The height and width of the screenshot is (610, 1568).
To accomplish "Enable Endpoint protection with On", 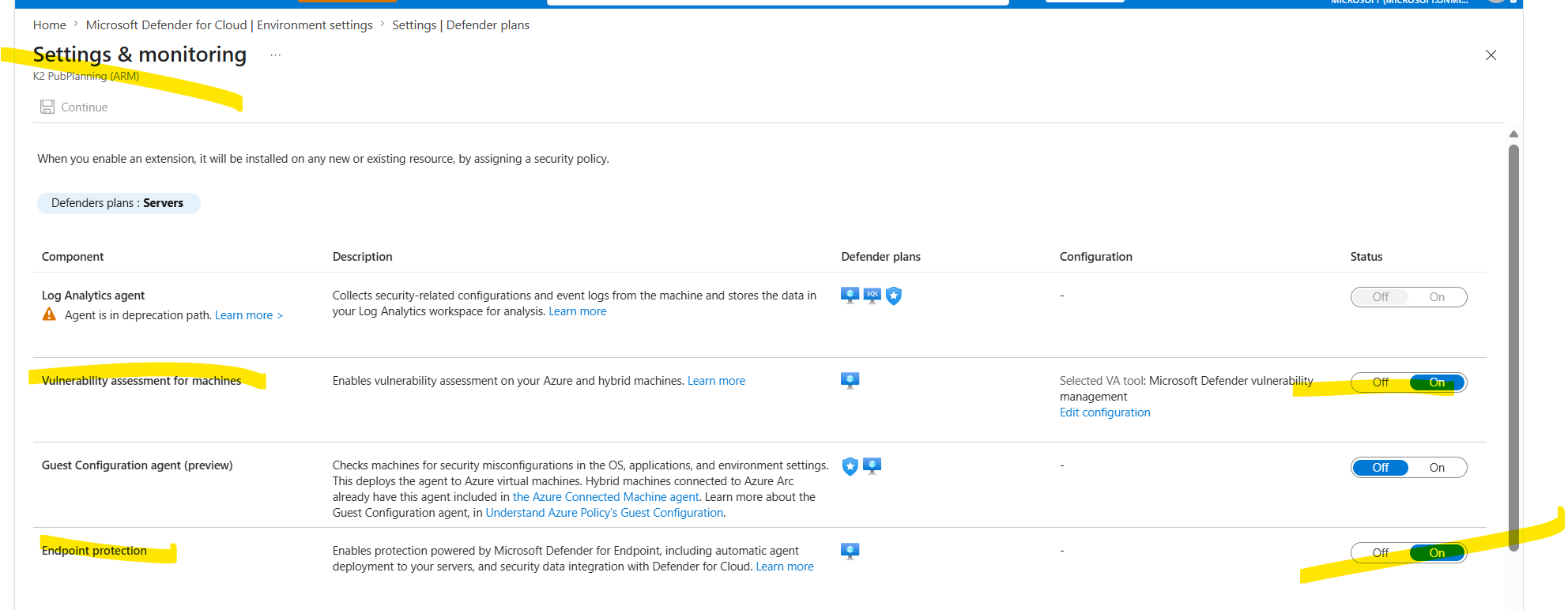I will click(x=1437, y=553).
